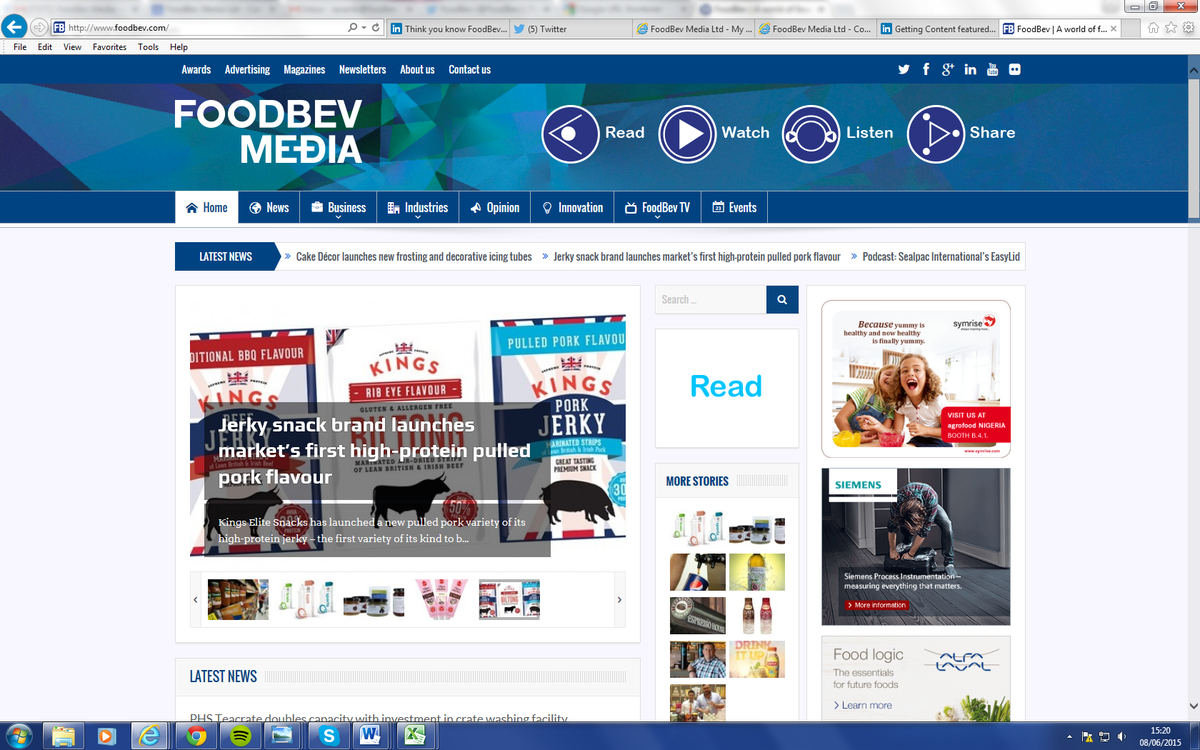The image size is (1200, 750).
Task: Open FoodBev Google Plus icon
Action: pyautogui.click(x=948, y=69)
